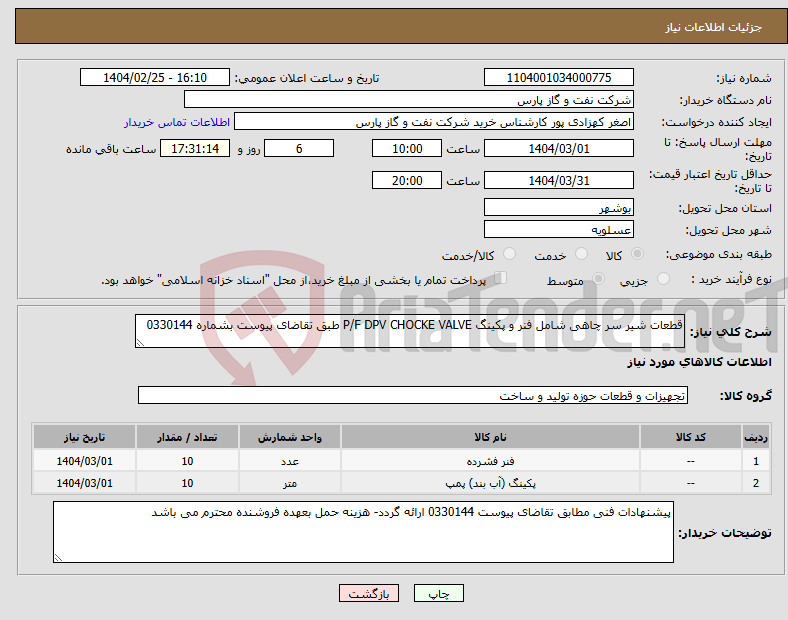The image size is (788, 620).
Task: Click the نام کالا column header
Action: coord(490,437)
